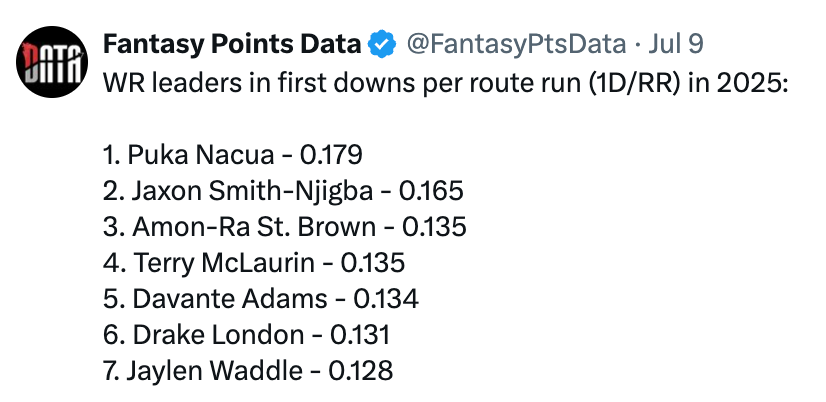The height and width of the screenshot is (402, 826).
Task: Click the 0.128 value
Action: click(361, 370)
